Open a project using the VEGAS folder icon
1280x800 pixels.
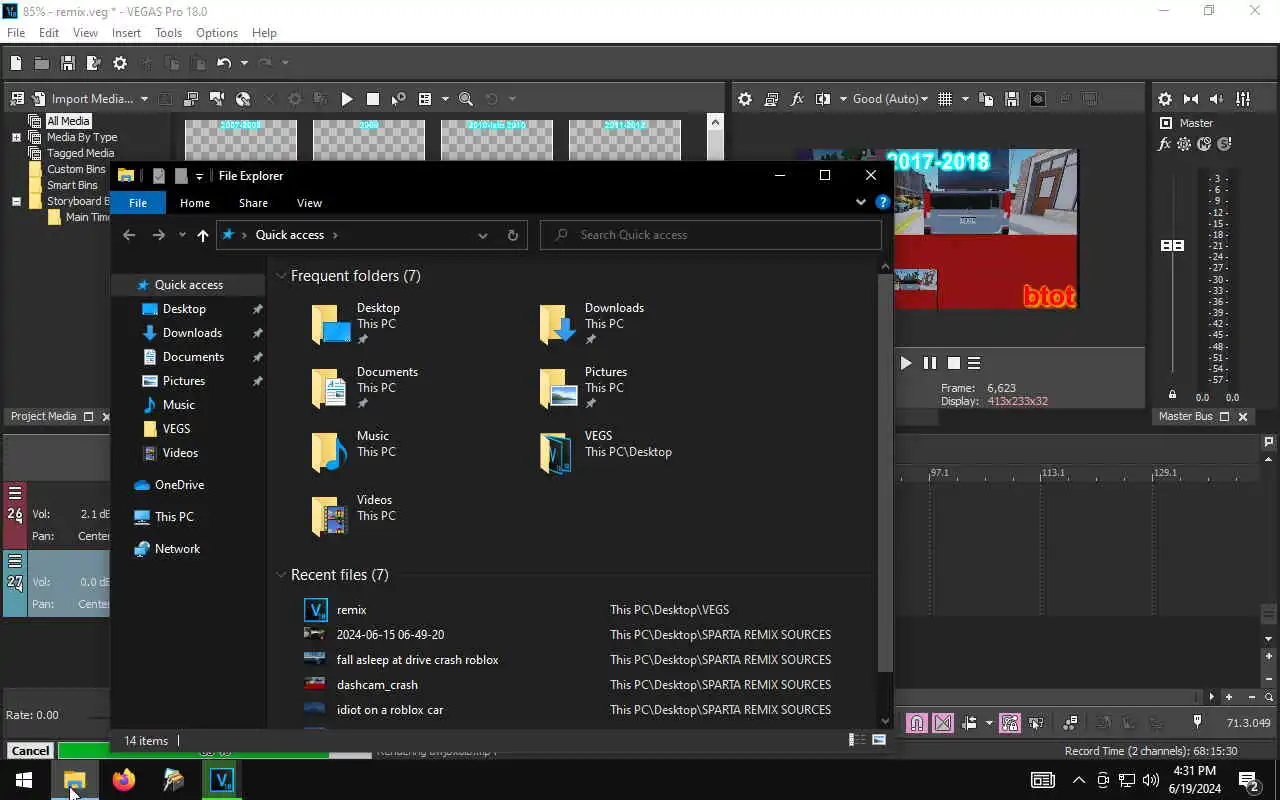tap(42, 63)
